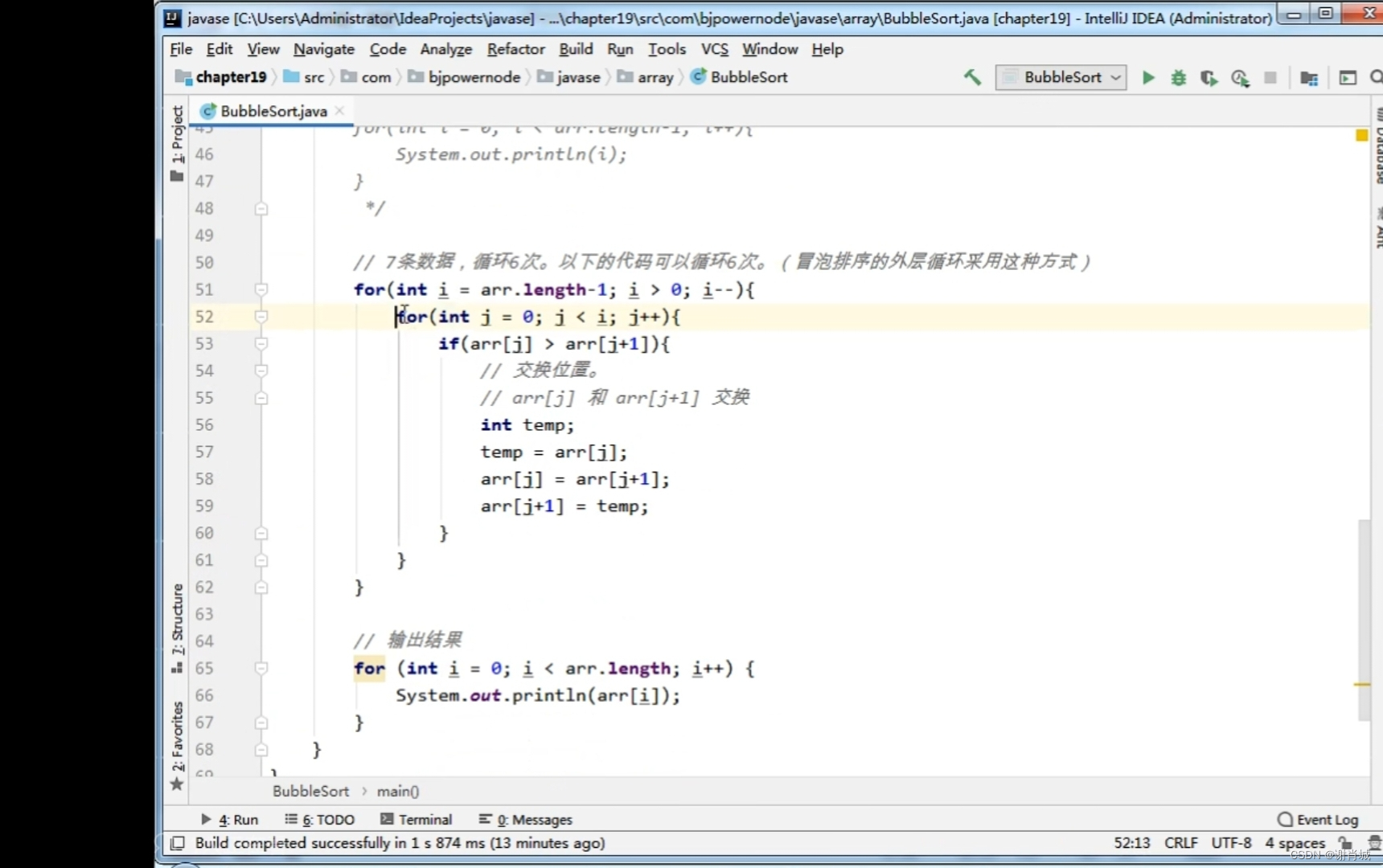Toggle the read-only lock icon in status bar
Screen dimensions: 1383x868
point(1345,843)
